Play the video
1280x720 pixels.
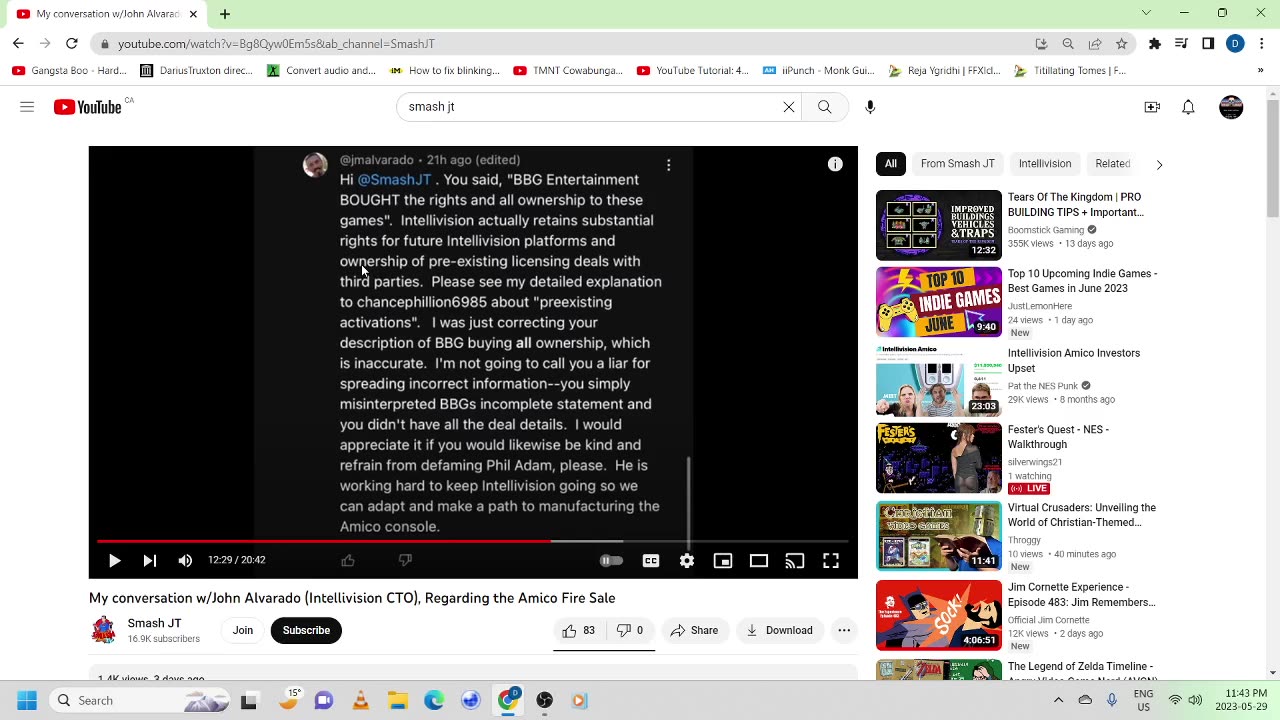click(114, 561)
